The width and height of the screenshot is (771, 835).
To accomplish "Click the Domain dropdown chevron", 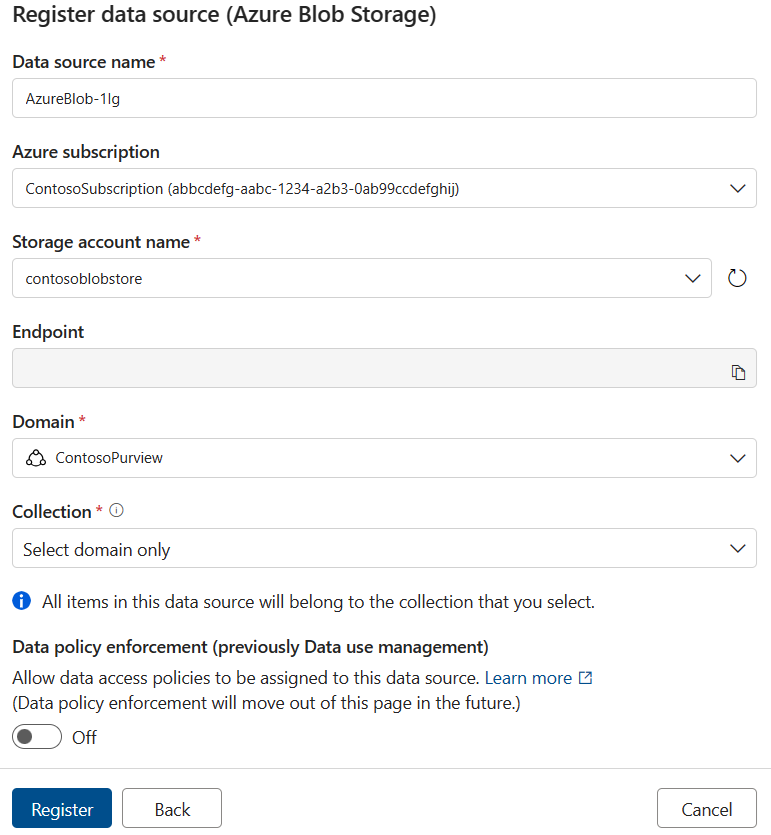I will 737,458.
